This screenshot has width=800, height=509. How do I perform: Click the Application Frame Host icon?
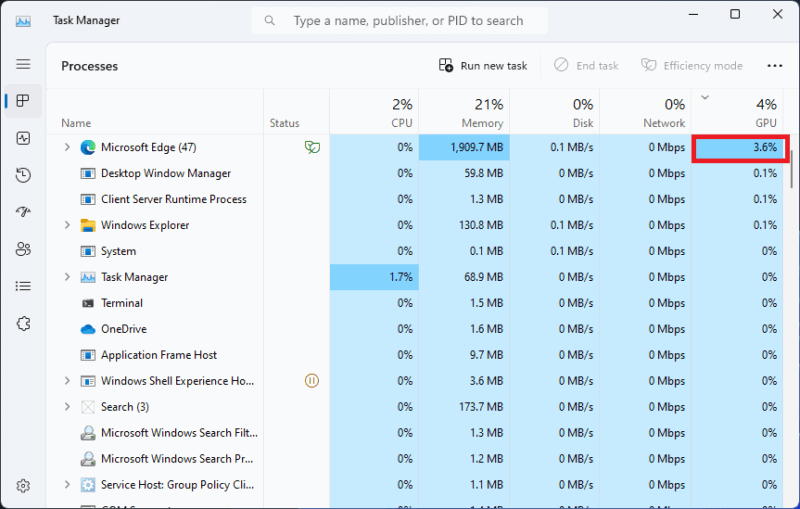(x=88, y=355)
